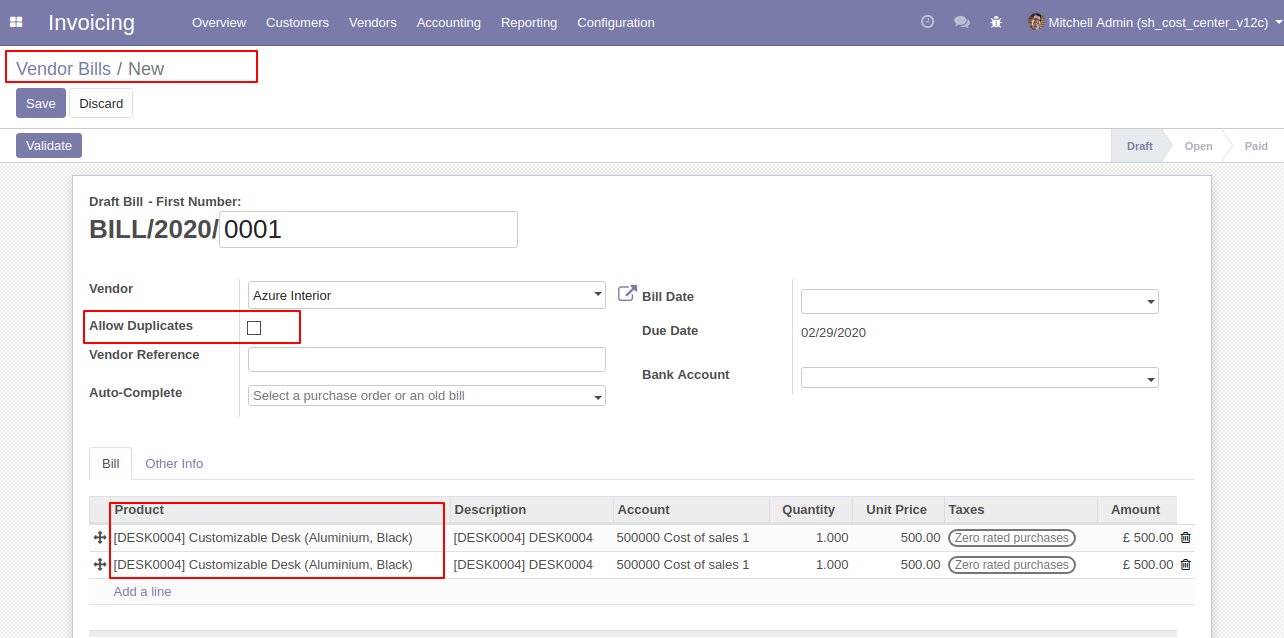Viewport: 1284px width, 638px height.
Task: Expand the Vendor dropdown
Action: pyautogui.click(x=598, y=295)
